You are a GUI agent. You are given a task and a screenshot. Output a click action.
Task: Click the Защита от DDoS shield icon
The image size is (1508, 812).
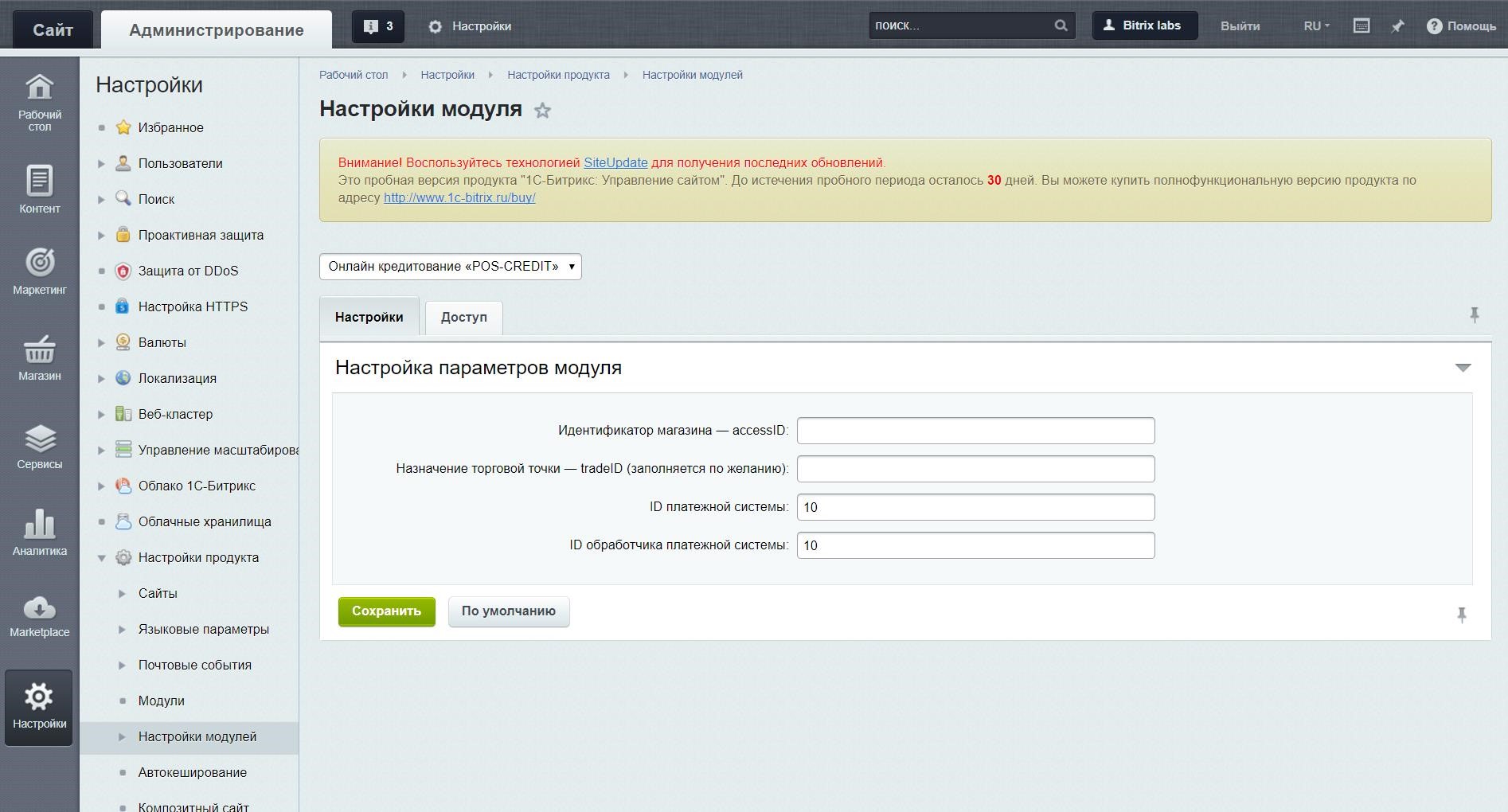123,271
